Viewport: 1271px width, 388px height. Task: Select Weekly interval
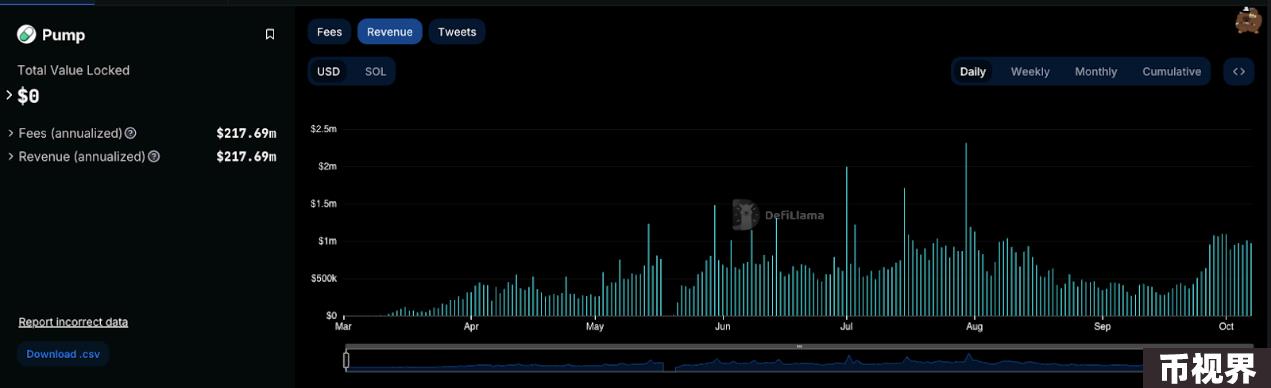[1030, 71]
